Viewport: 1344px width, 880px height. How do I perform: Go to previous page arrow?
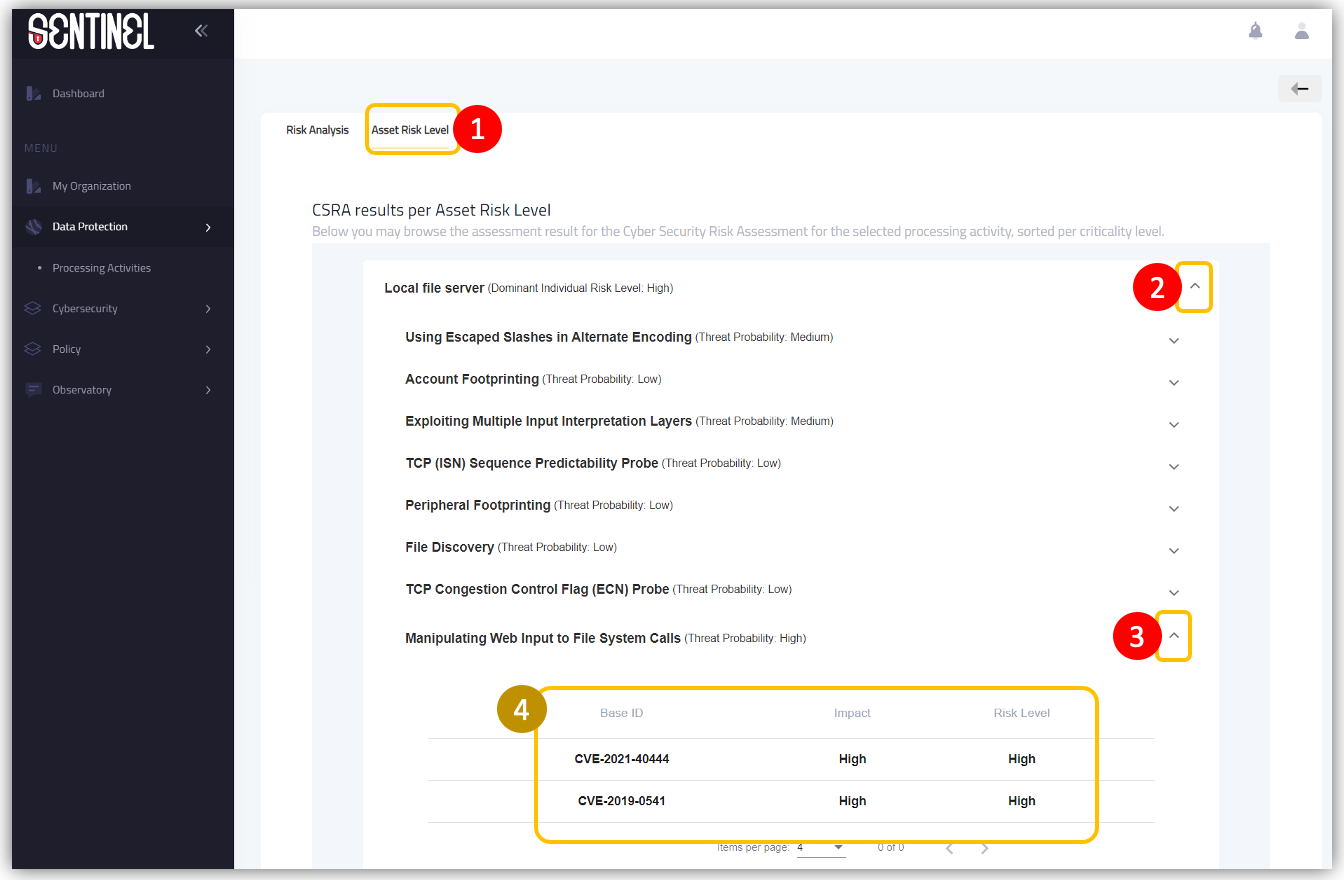[950, 849]
